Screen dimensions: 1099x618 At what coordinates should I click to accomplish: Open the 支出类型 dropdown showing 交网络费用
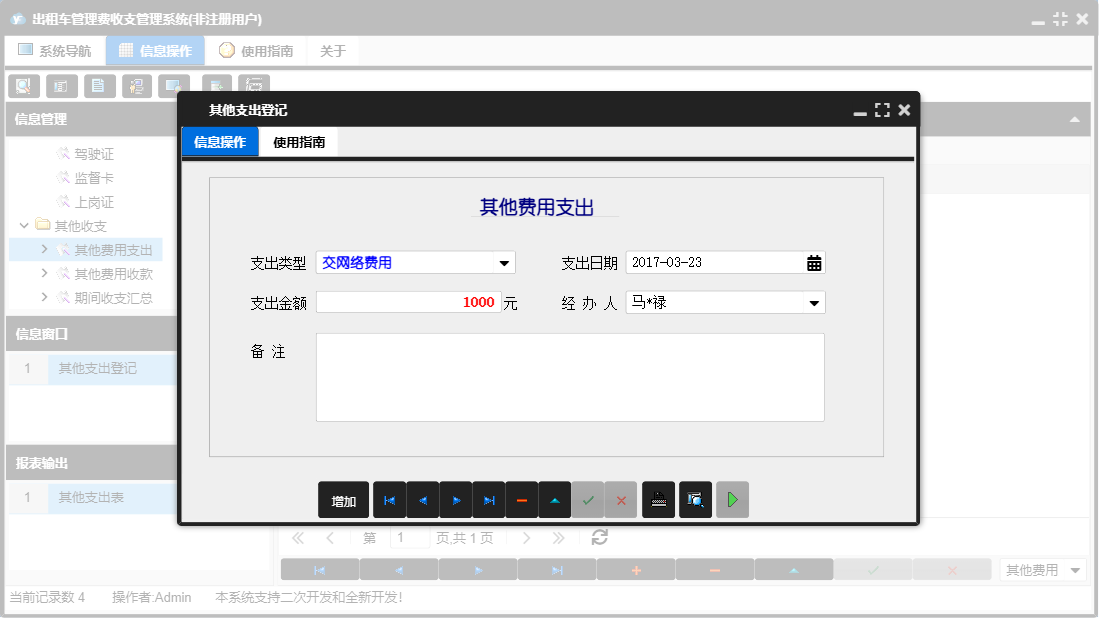505,262
